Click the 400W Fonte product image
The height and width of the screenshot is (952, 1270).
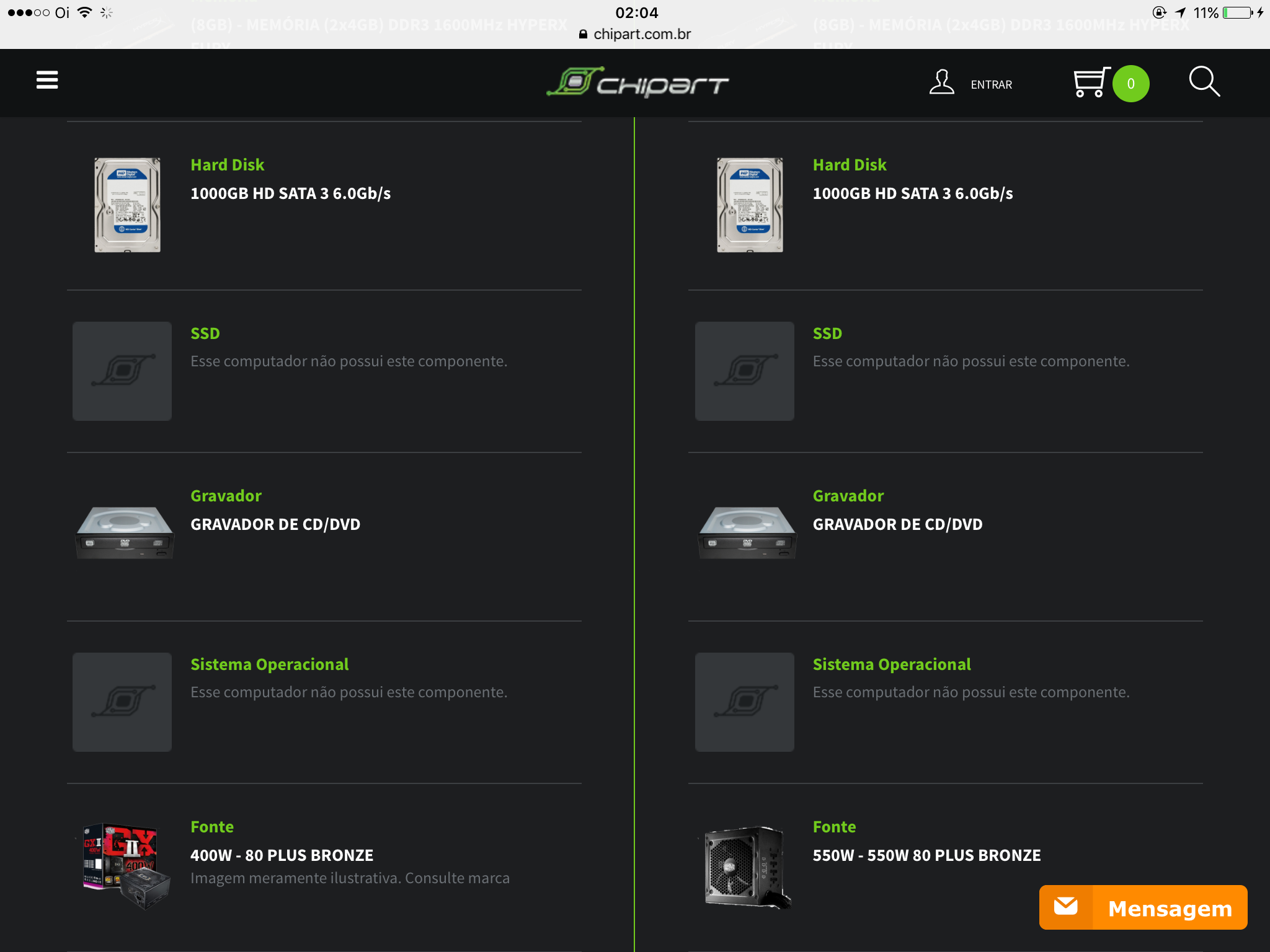(x=127, y=866)
